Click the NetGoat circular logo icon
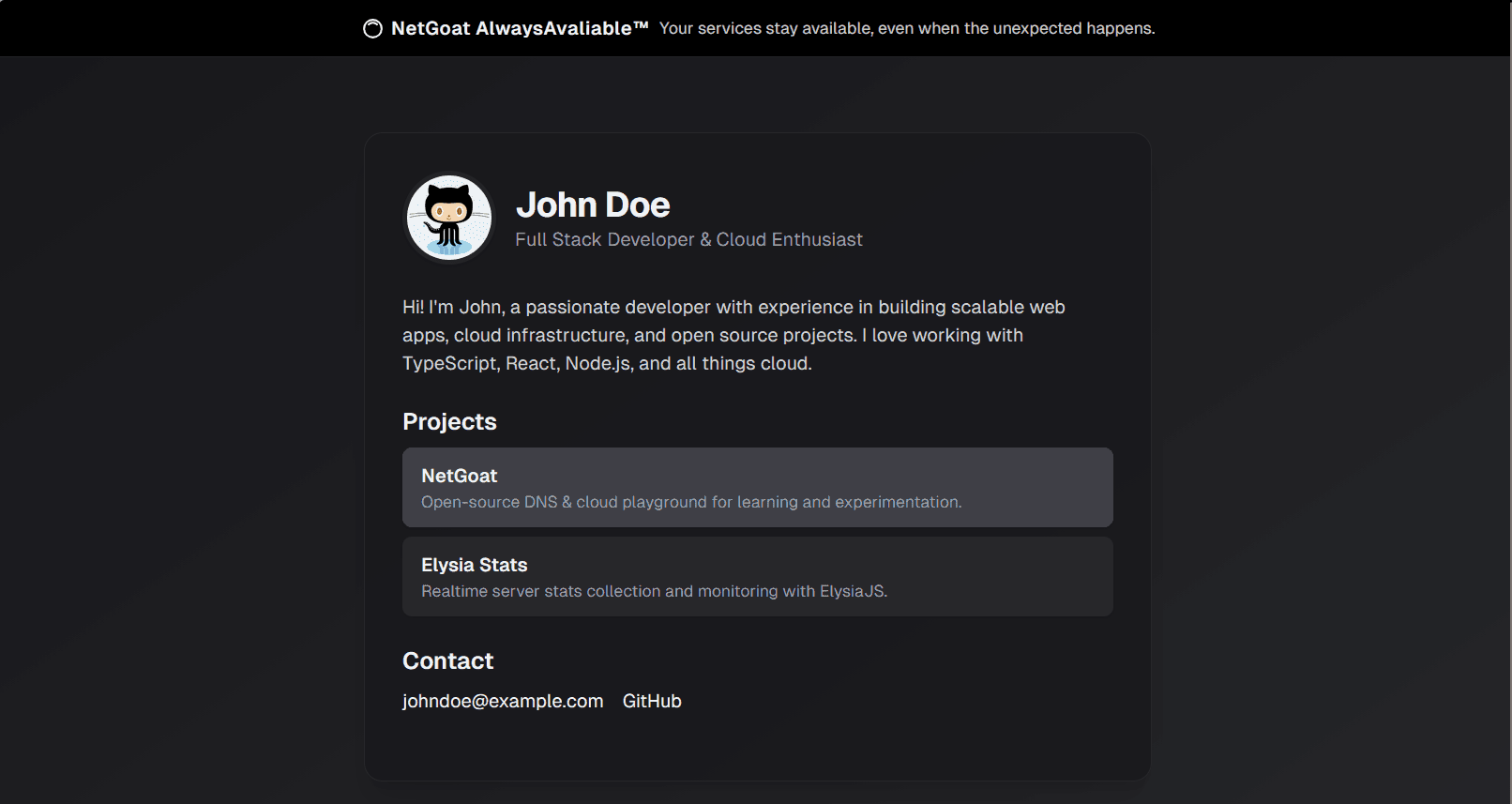The image size is (1512, 804). tap(372, 28)
